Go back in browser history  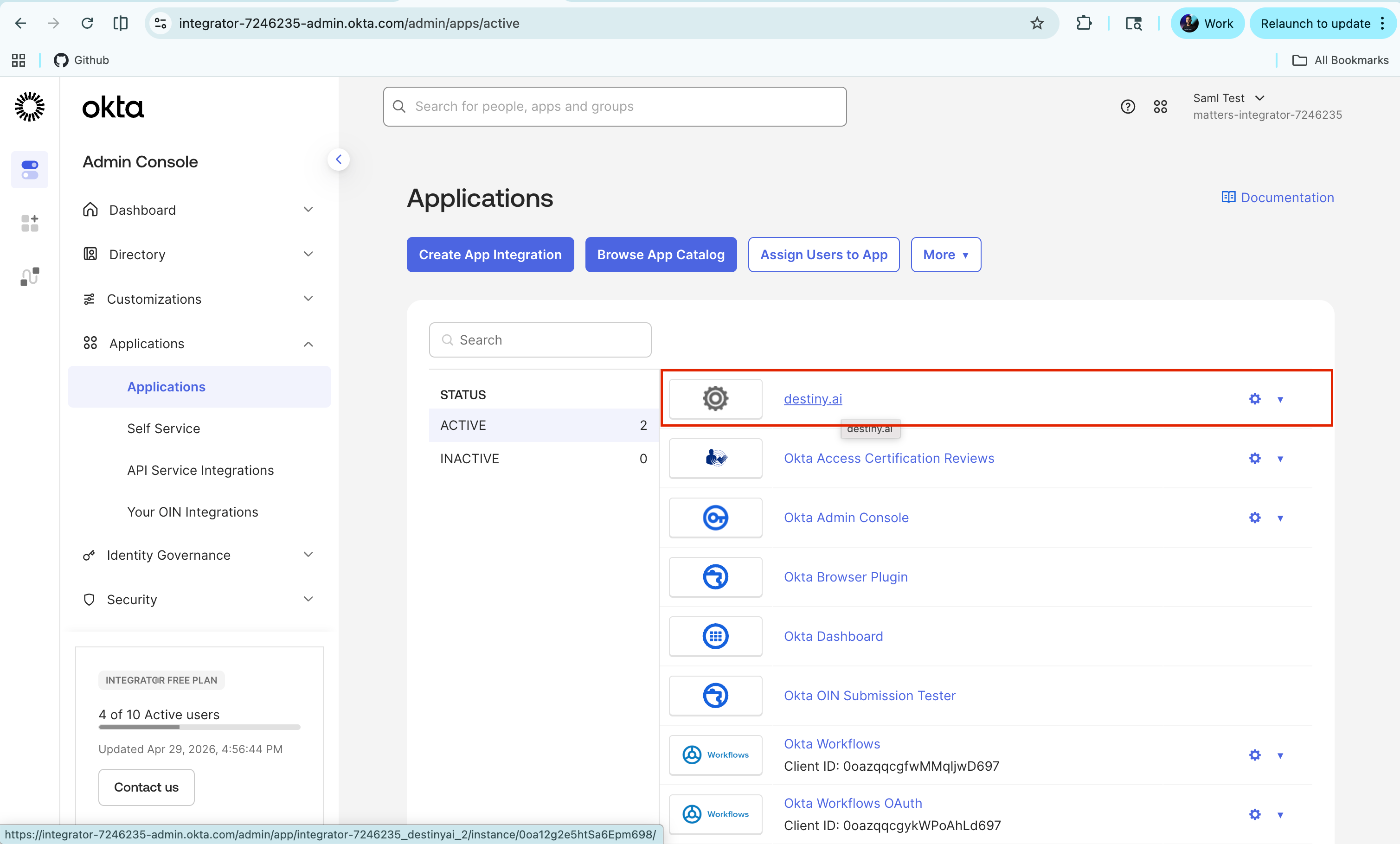(x=20, y=23)
